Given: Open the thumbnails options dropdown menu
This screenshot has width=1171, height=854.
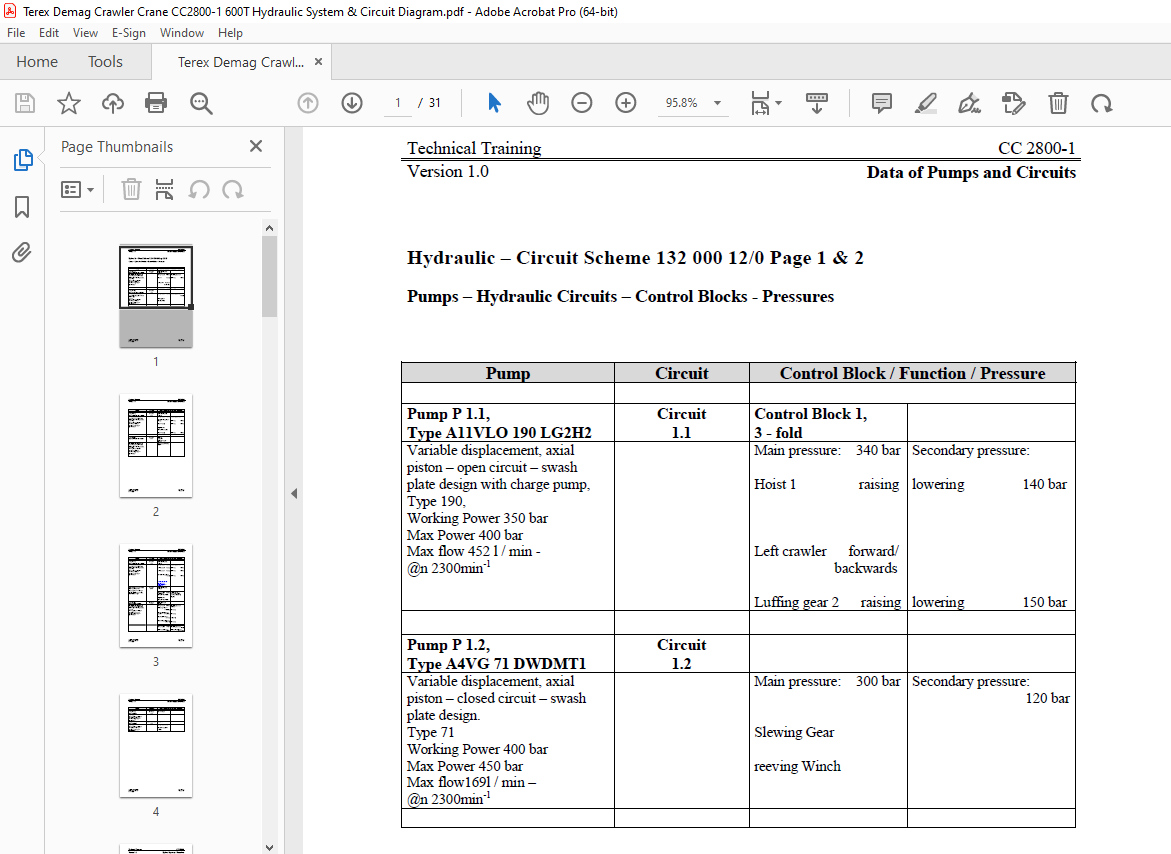Looking at the screenshot, I should pyautogui.click(x=77, y=190).
